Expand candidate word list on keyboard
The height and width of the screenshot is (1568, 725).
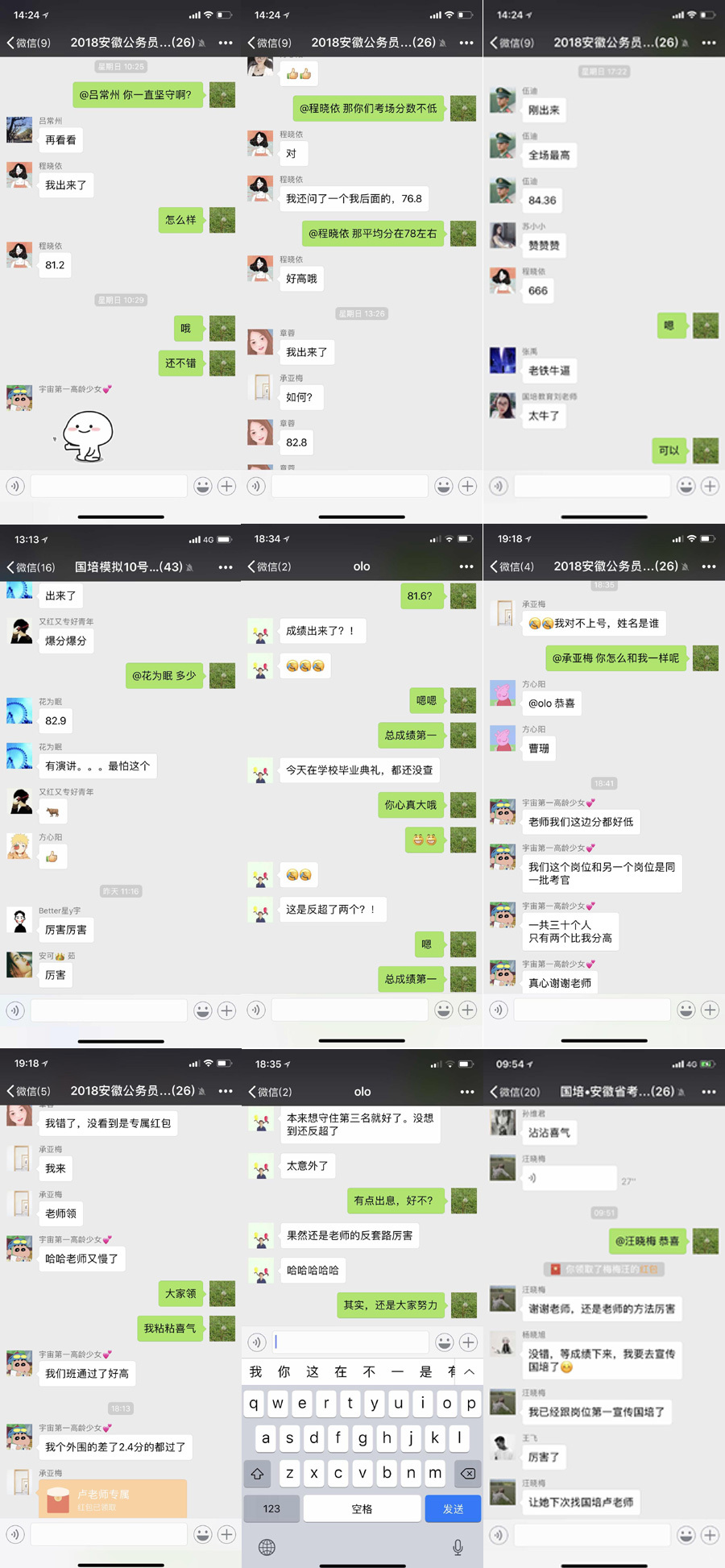469,1371
